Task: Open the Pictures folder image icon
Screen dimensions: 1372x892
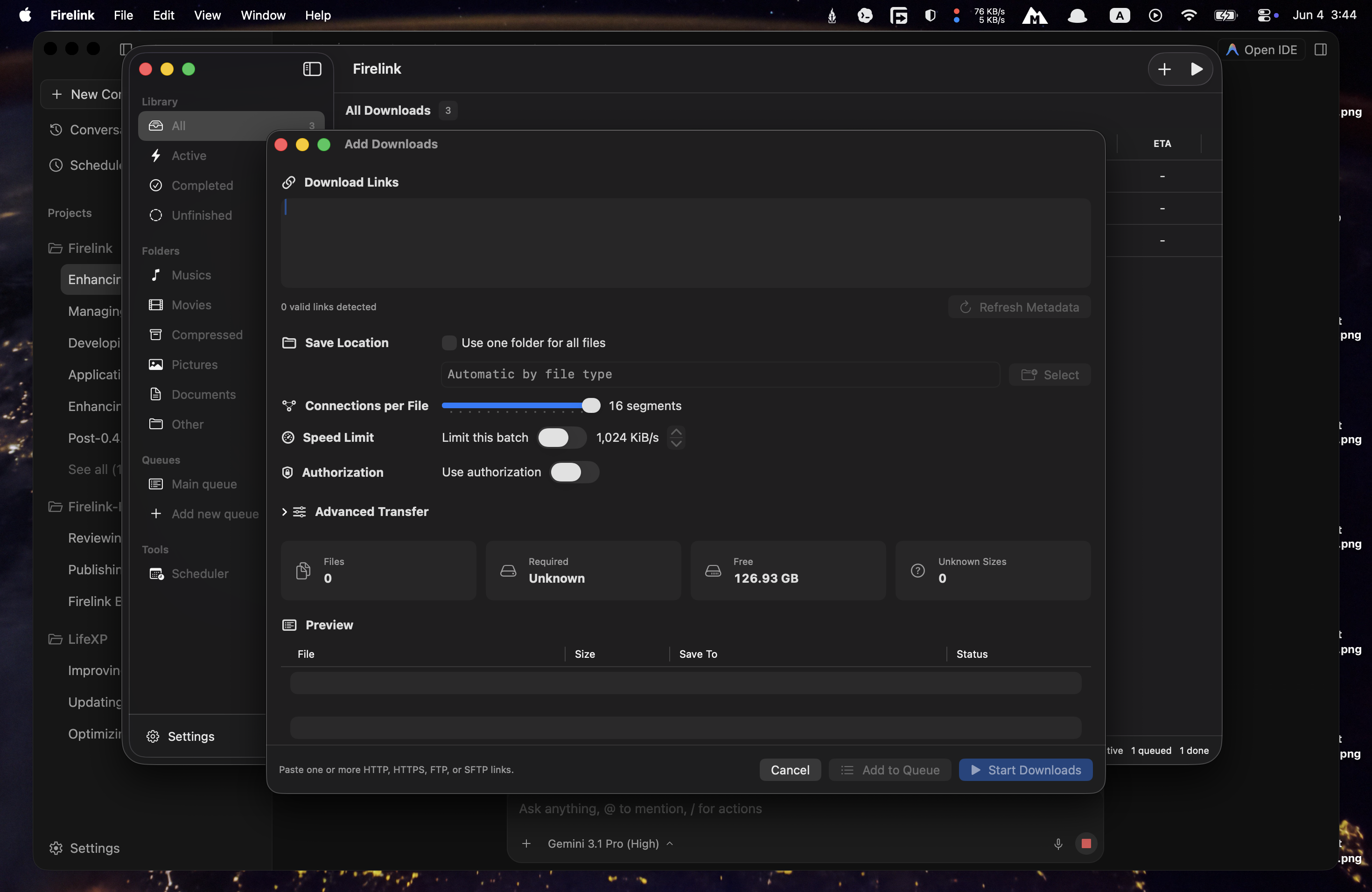Action: coord(156,365)
